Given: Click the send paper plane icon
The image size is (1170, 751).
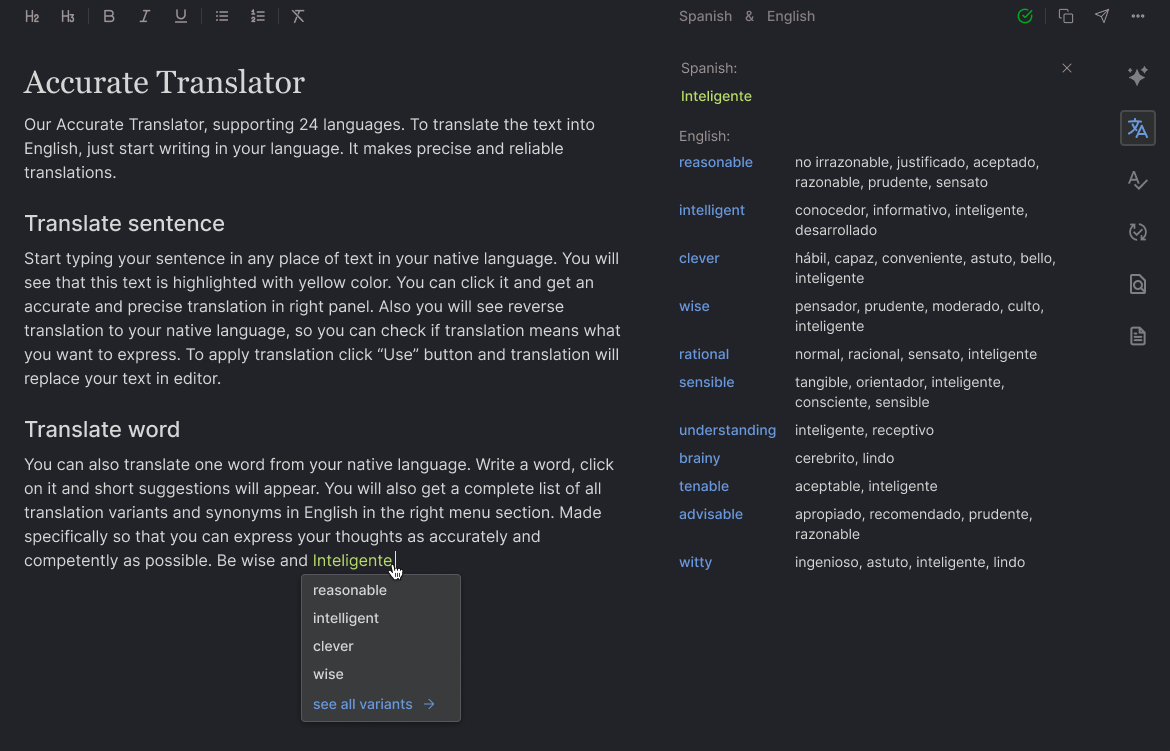Looking at the screenshot, I should pyautogui.click(x=1102, y=16).
